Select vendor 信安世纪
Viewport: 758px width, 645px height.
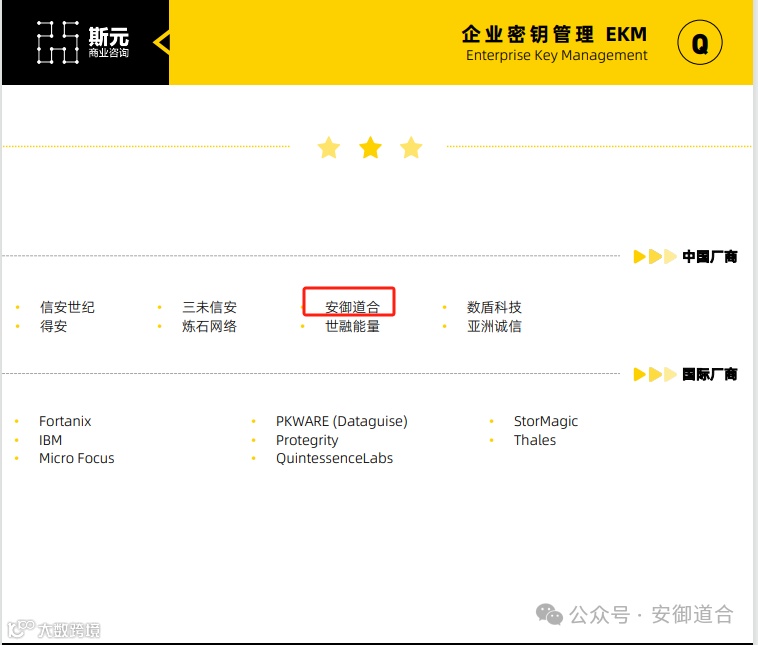tap(67, 307)
